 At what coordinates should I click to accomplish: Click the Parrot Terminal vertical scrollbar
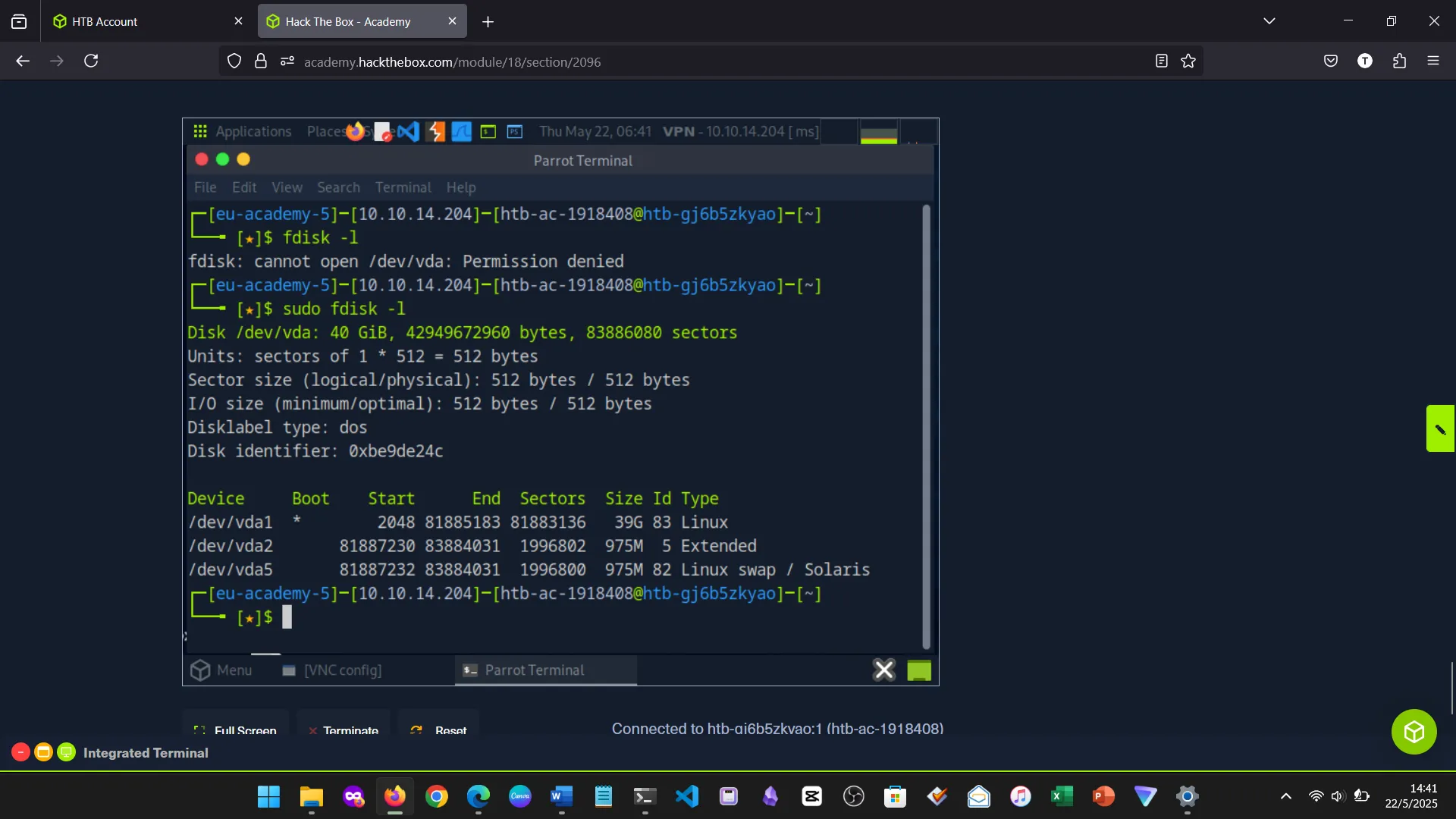[926, 425]
